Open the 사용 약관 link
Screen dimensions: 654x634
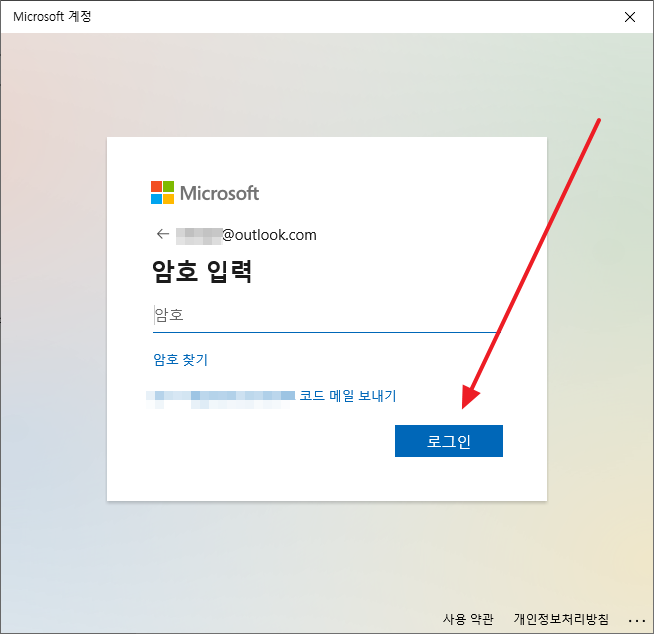[468, 619]
